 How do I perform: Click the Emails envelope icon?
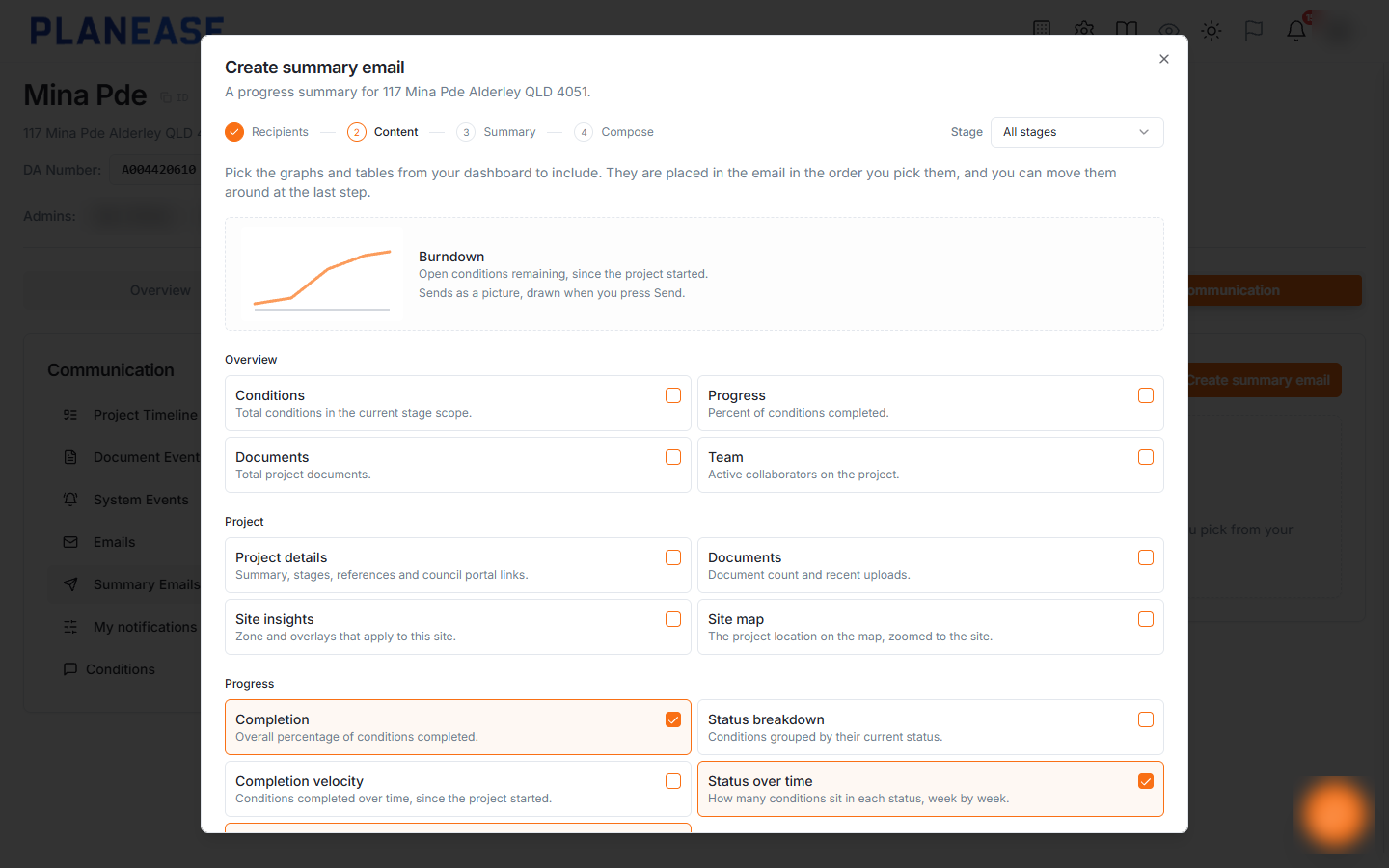pyautogui.click(x=70, y=542)
